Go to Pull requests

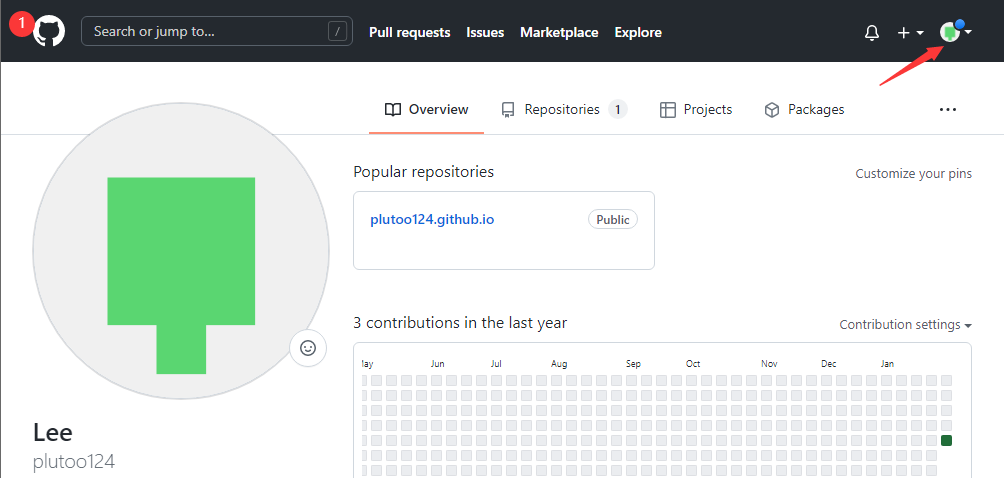click(410, 32)
